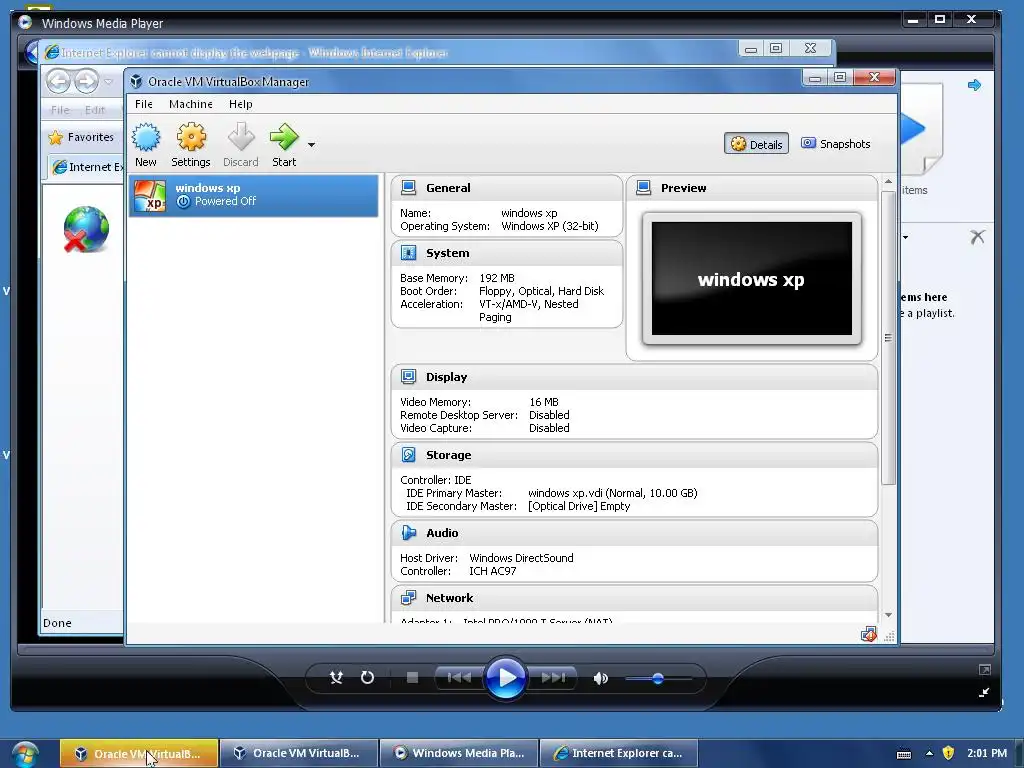Click the Display section icon

point(409,377)
